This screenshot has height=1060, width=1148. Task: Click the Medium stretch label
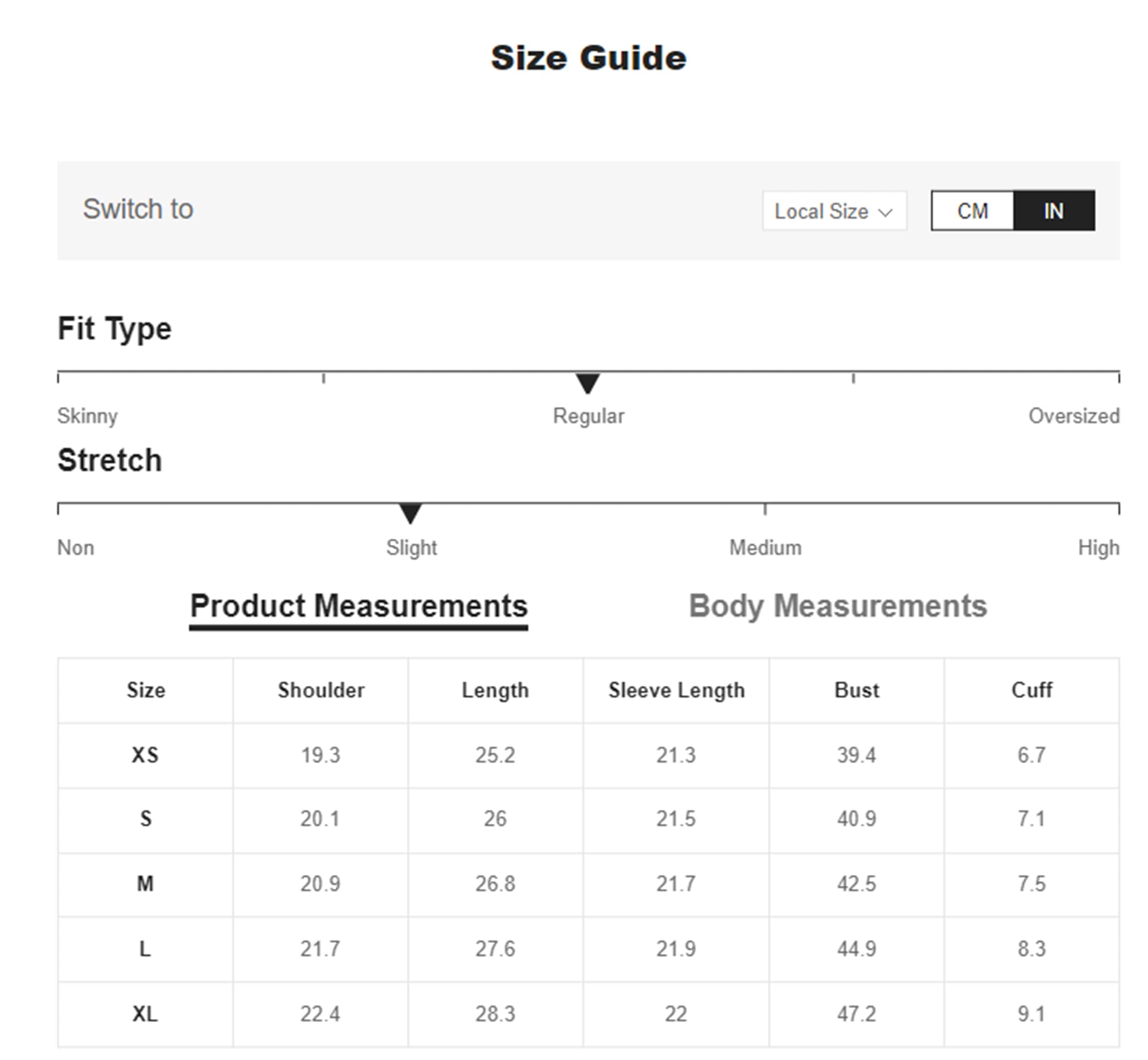[x=765, y=548]
